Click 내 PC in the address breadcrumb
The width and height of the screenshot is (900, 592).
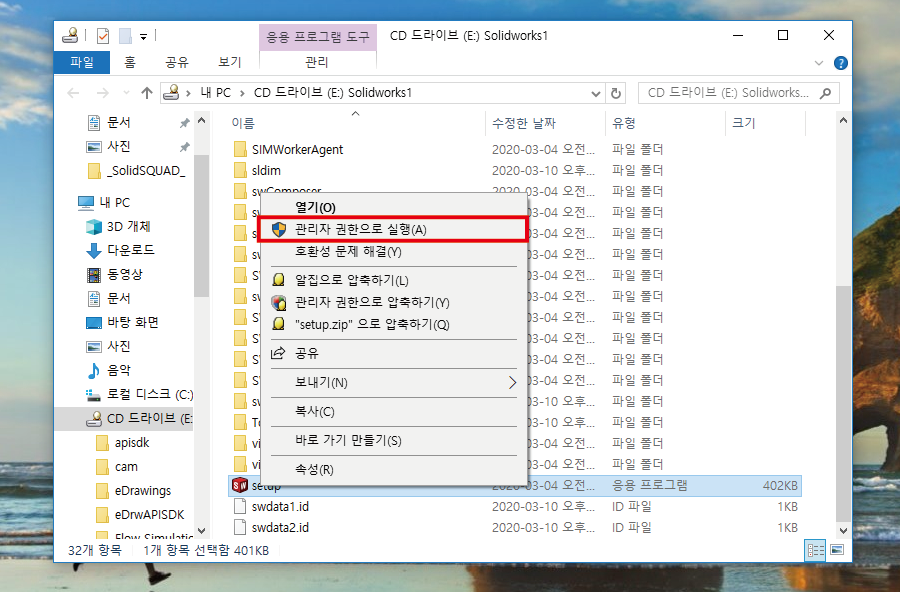(x=215, y=93)
